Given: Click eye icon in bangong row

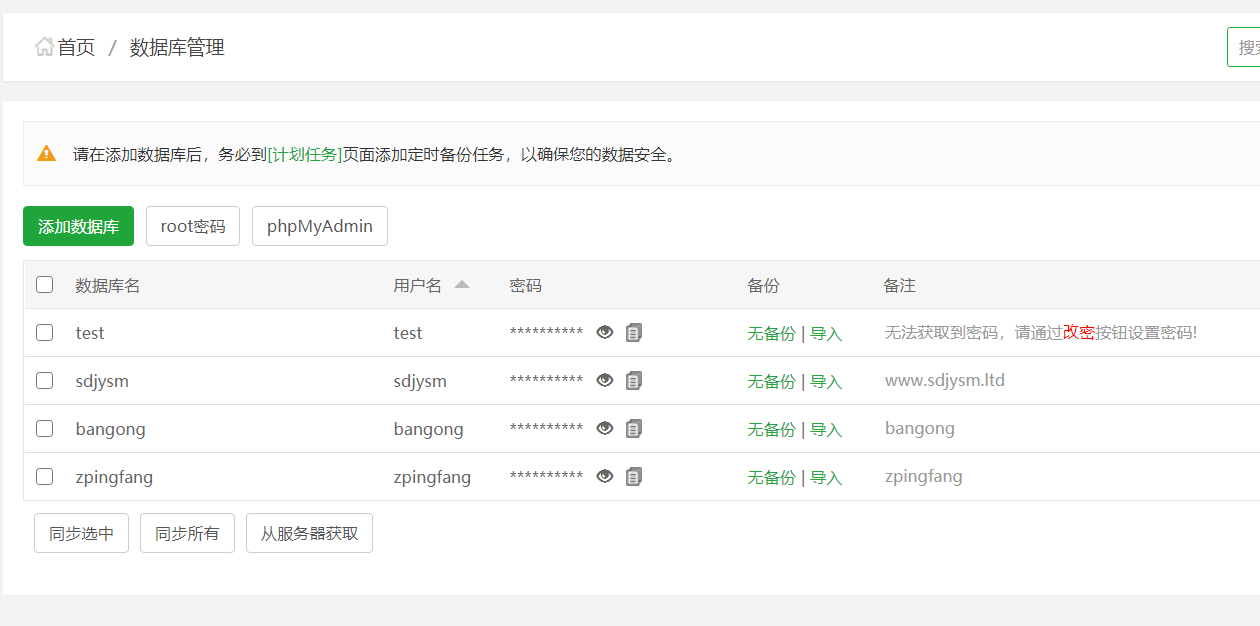Looking at the screenshot, I should pos(605,429).
